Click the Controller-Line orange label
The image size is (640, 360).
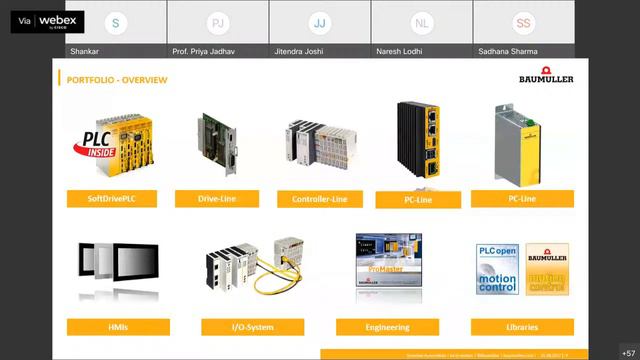pos(320,199)
